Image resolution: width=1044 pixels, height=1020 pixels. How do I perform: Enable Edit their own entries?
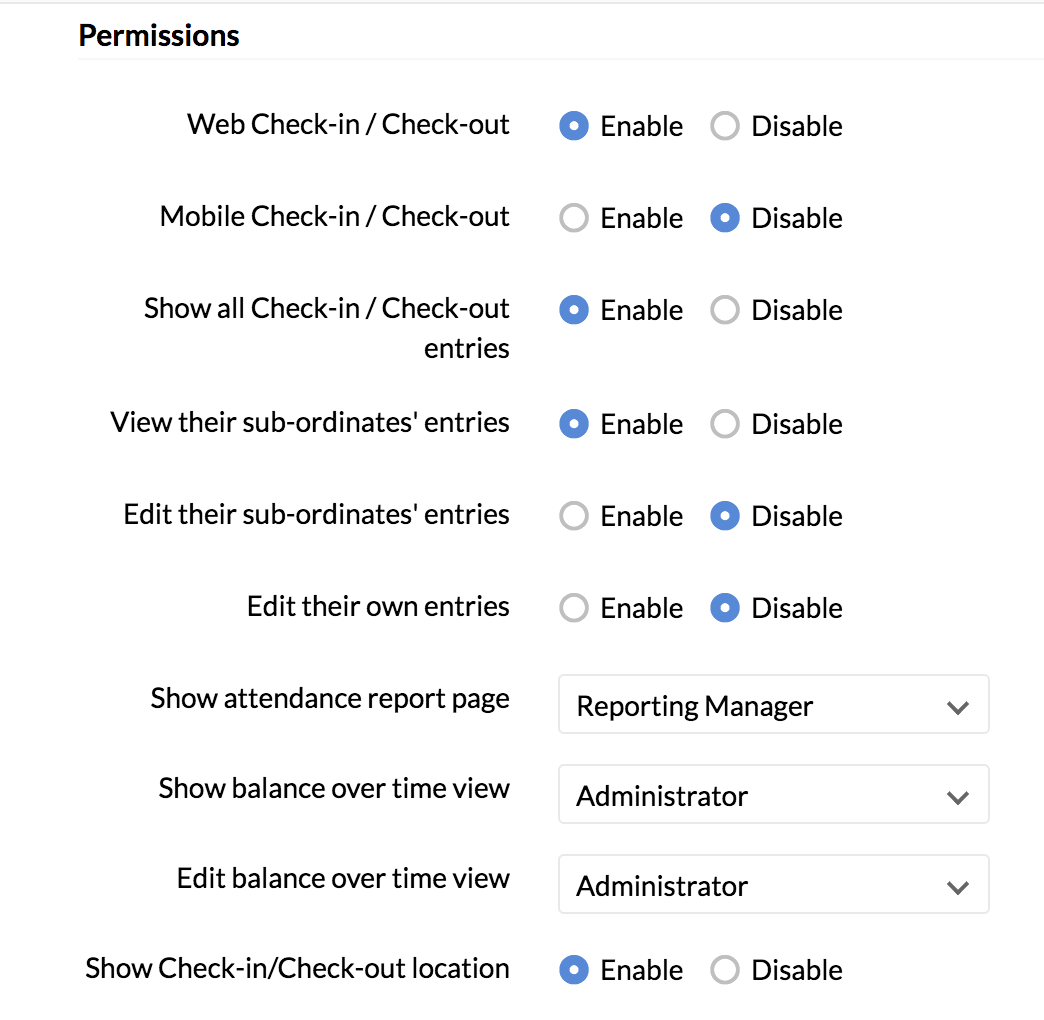tap(574, 608)
